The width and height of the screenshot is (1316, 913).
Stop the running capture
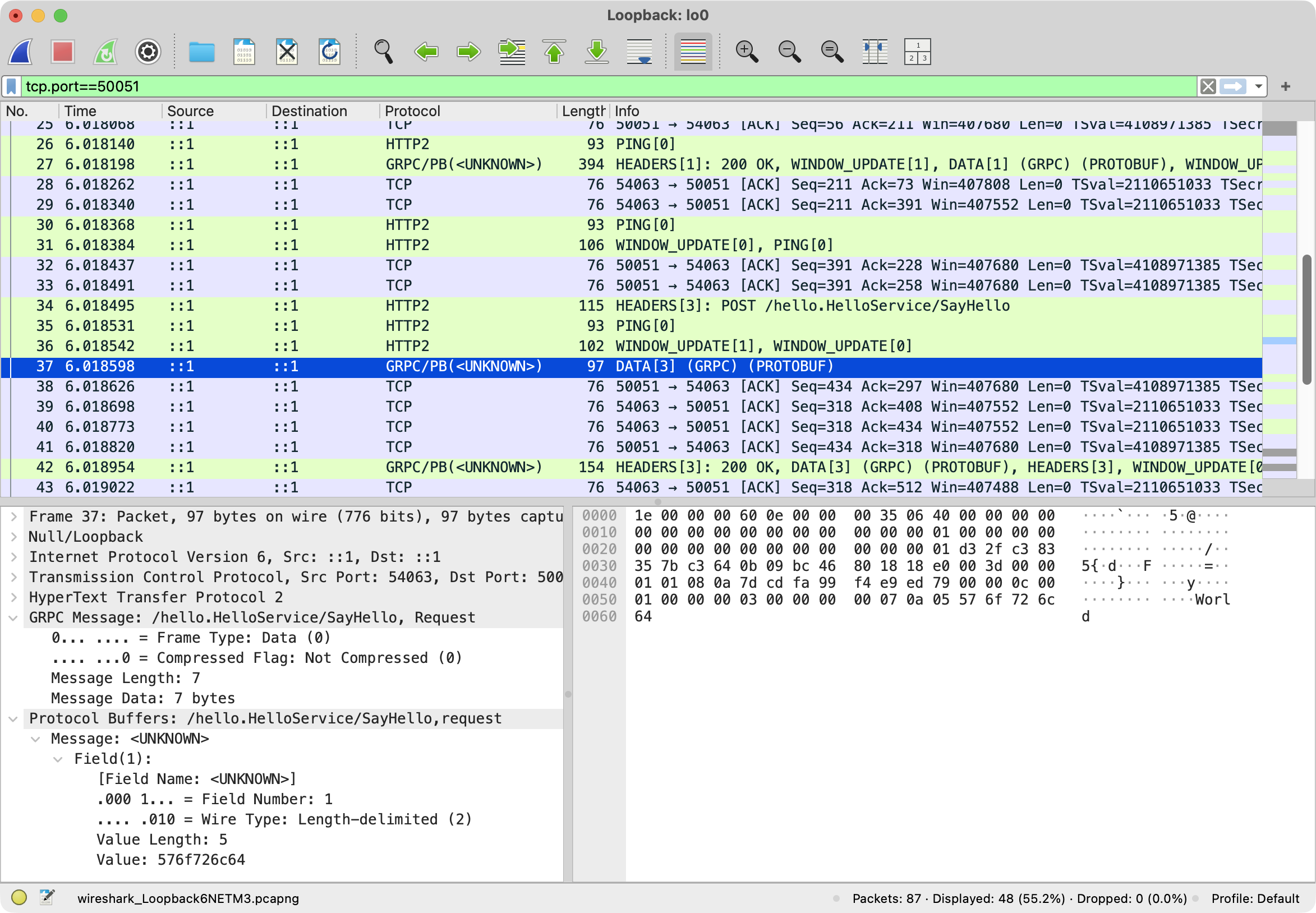63,52
